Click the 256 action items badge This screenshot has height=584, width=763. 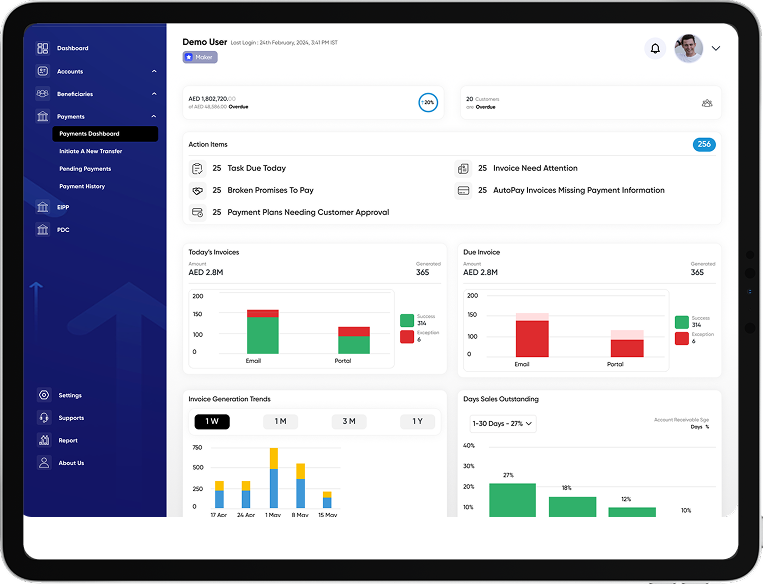(x=704, y=145)
